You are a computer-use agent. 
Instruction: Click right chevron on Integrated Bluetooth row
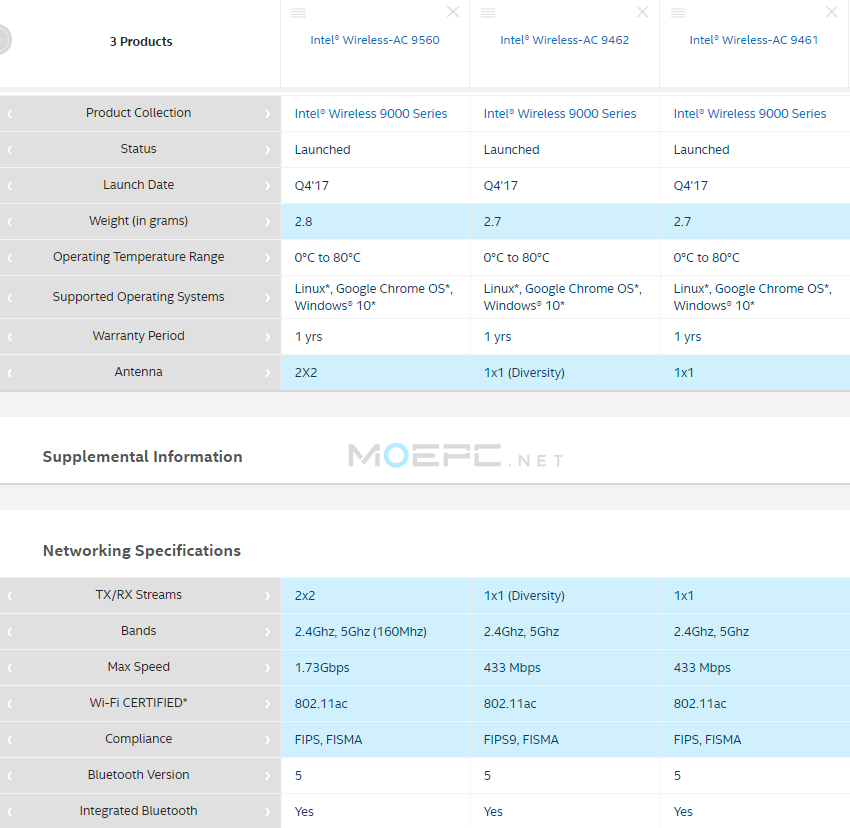(x=267, y=811)
